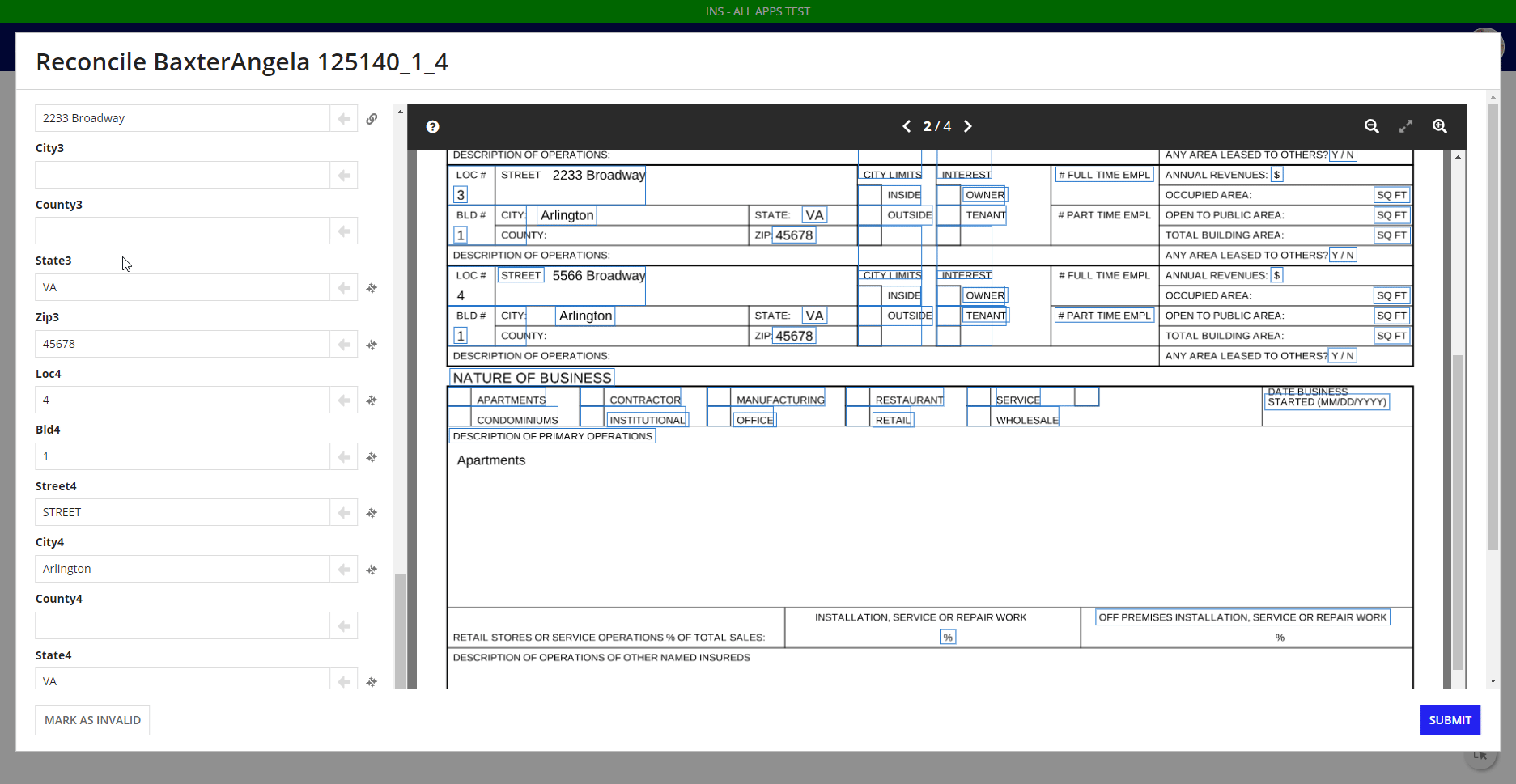Click the City4 field containing Arlington

[x=182, y=569]
